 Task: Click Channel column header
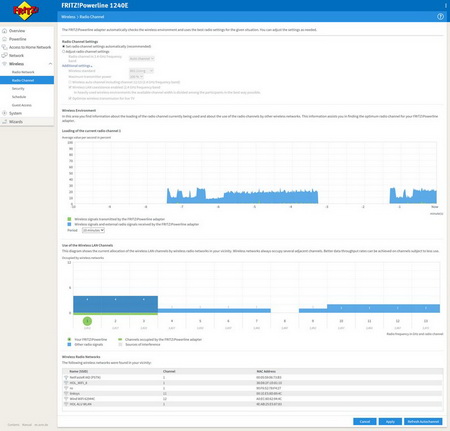(x=169, y=371)
